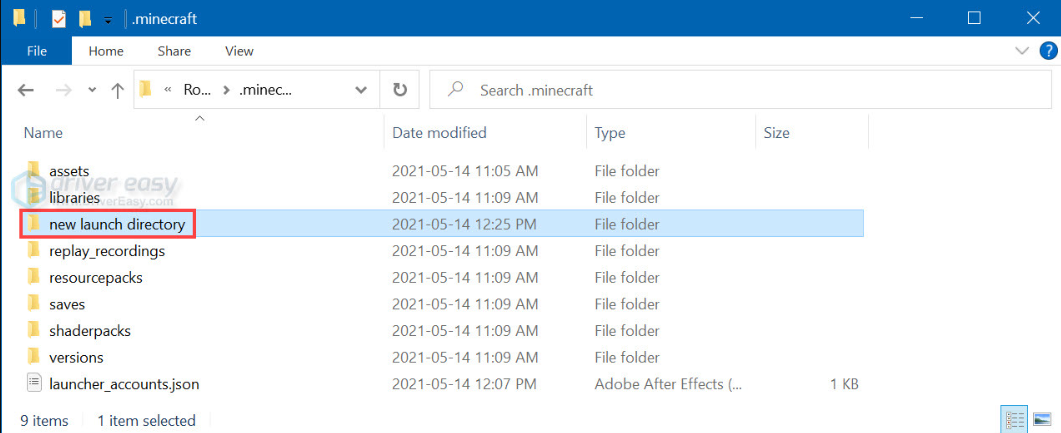This screenshot has width=1061, height=433.
Task: Click the title bar folder icon
Action: 20,18
